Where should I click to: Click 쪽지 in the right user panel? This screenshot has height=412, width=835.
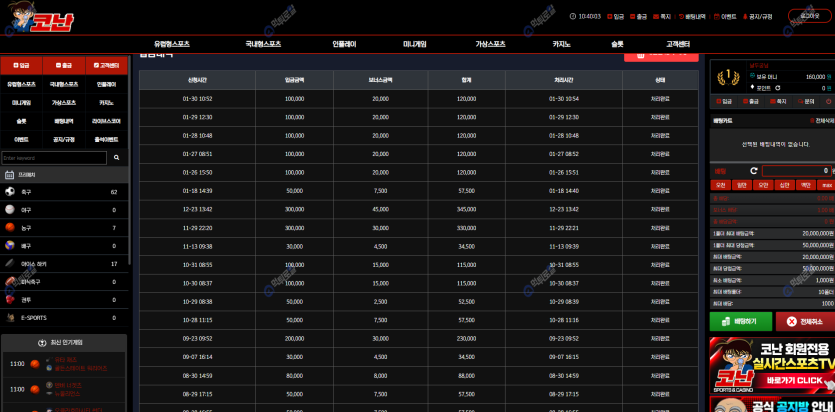point(779,101)
